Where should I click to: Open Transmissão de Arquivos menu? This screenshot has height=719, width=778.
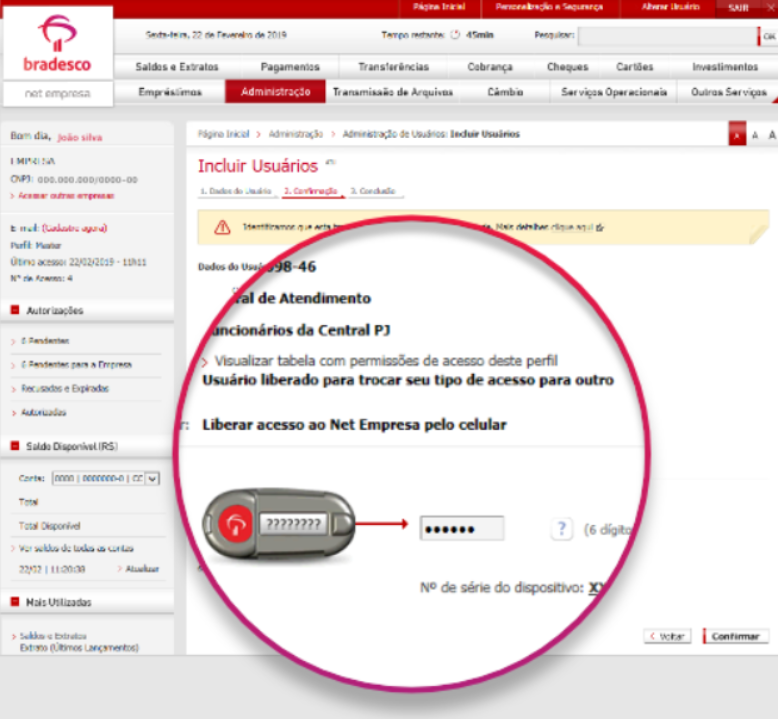[x=393, y=92]
